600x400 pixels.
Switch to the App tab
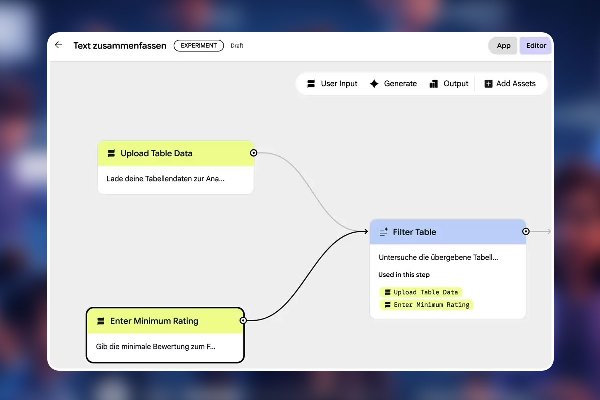tap(503, 46)
